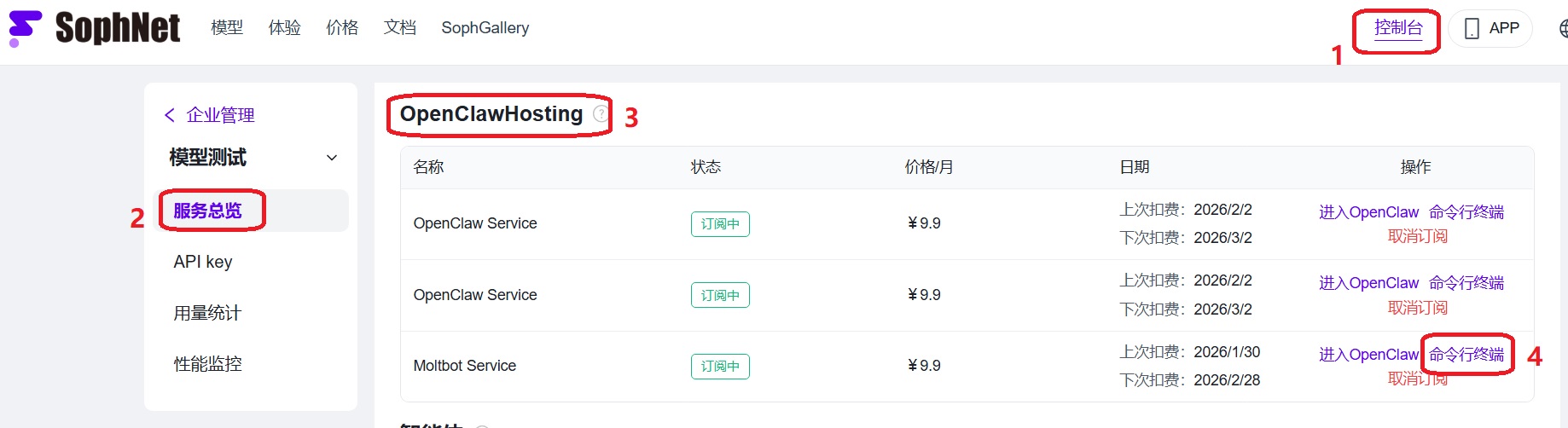Open 命令行终端 for Moltbot Service
The height and width of the screenshot is (428, 1568).
coord(1466,354)
